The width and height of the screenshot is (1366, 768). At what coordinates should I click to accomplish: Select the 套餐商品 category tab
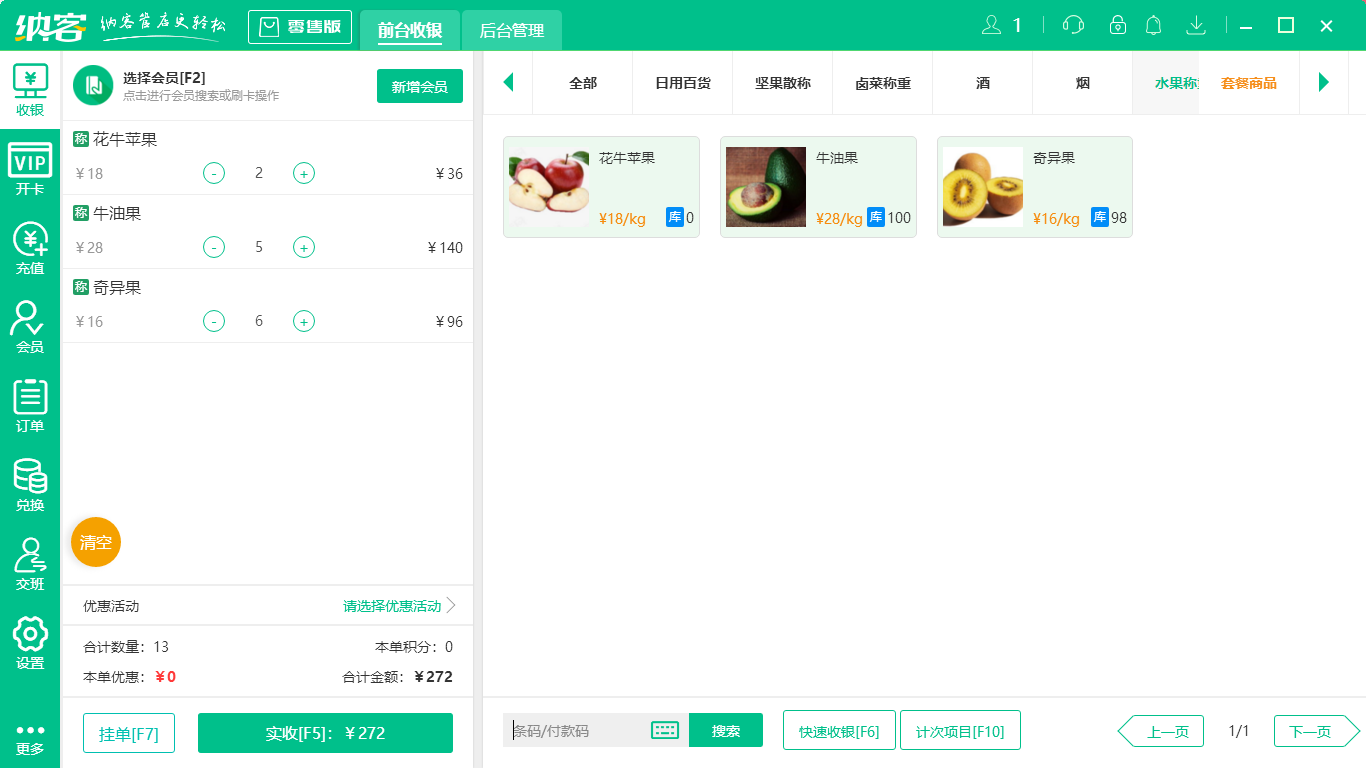[x=1249, y=83]
